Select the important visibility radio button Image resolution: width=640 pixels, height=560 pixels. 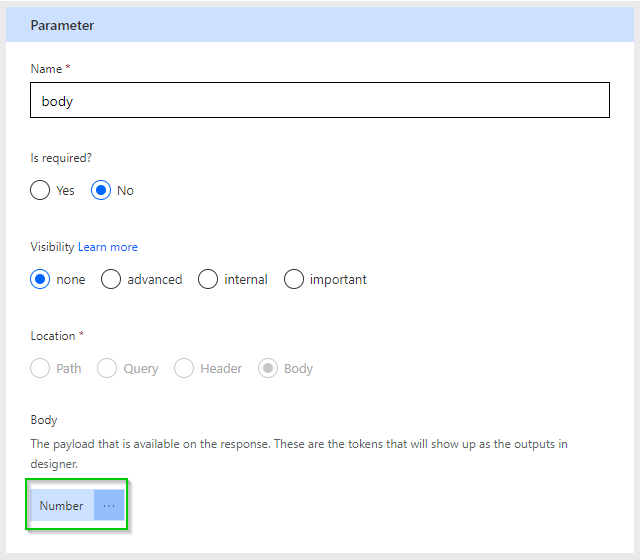[x=294, y=280]
